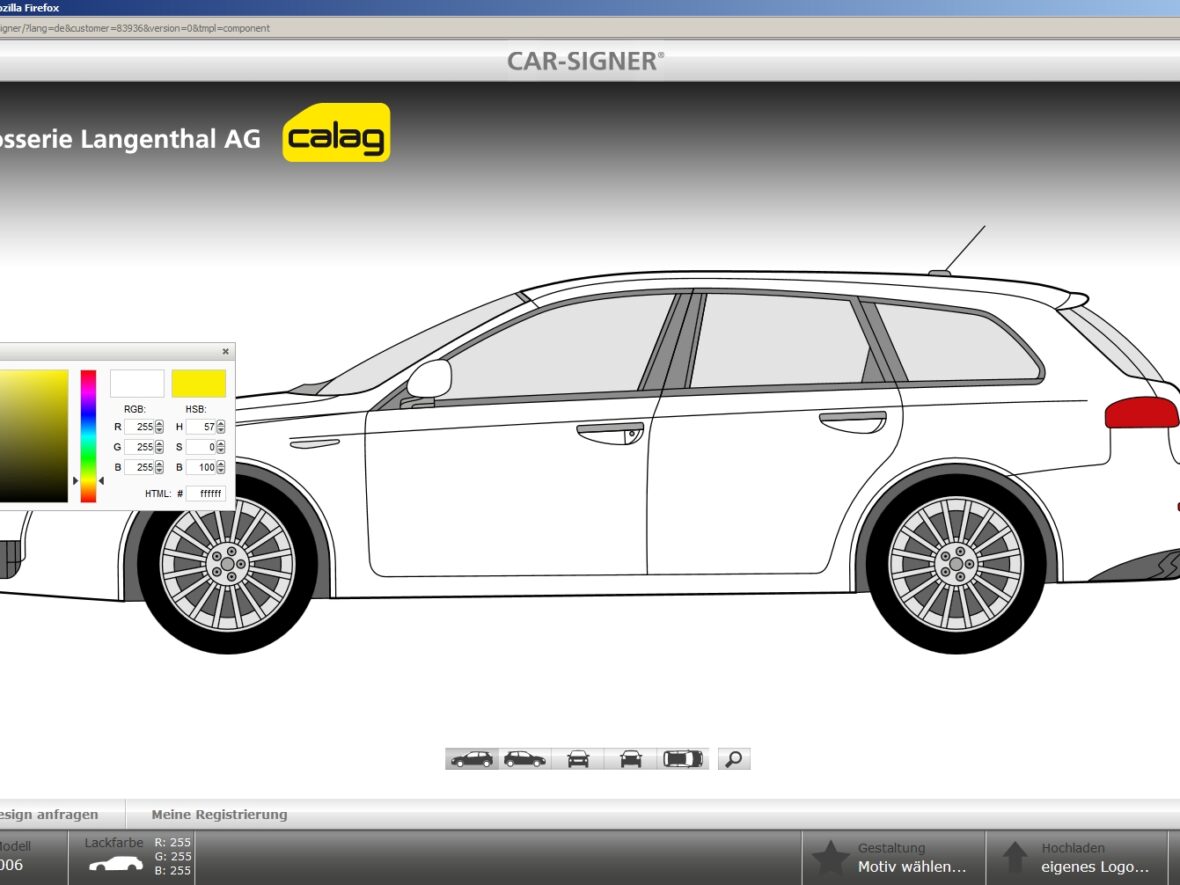Click eigenes Logo... upload button
This screenshot has width=1180, height=885.
point(1092,867)
